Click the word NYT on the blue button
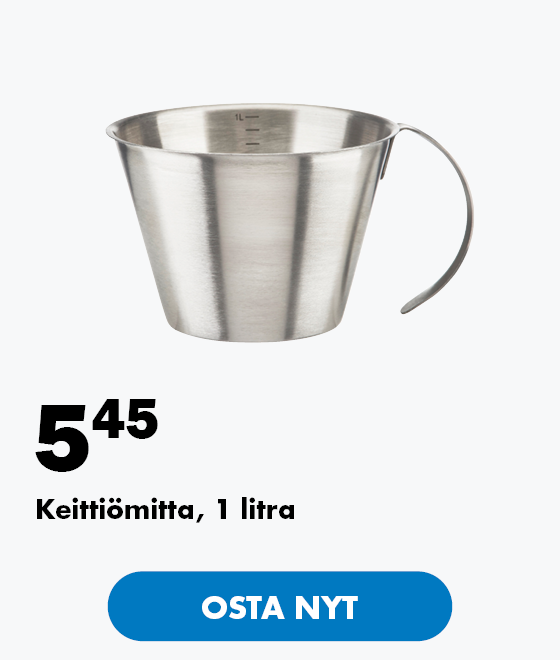This screenshot has height=660, width=560. click(x=326, y=607)
